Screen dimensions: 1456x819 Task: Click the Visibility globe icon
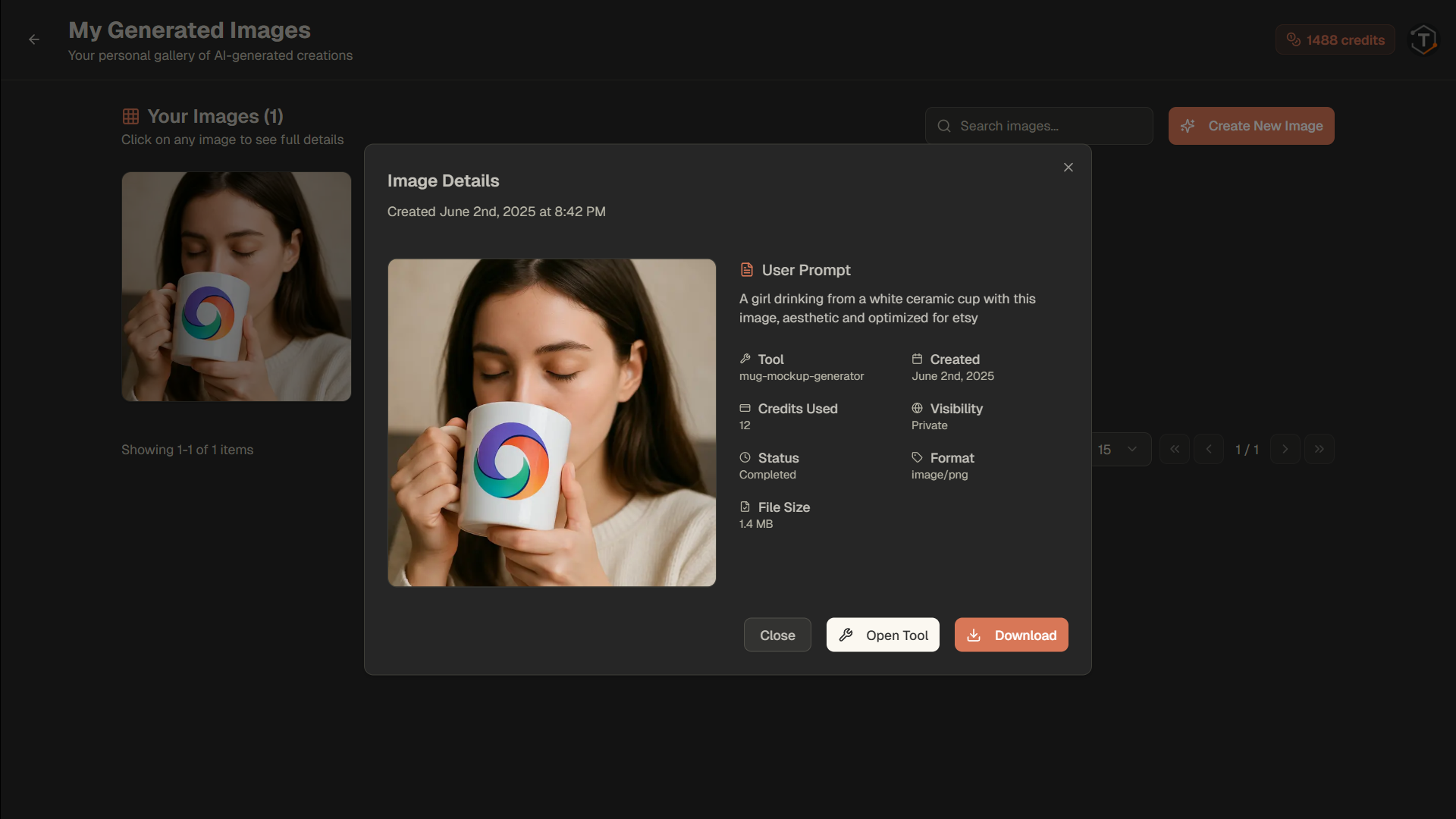(x=917, y=408)
